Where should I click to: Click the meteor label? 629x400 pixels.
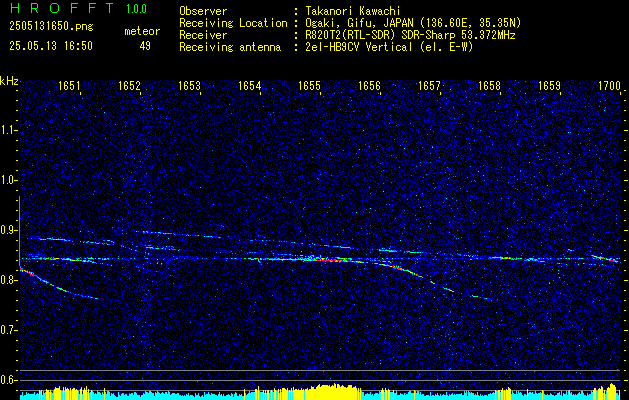(142, 31)
